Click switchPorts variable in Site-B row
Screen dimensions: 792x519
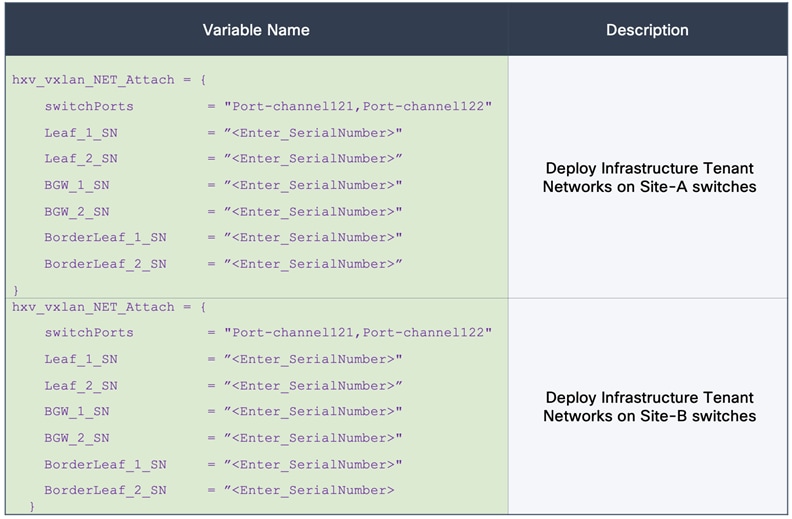click(89, 333)
